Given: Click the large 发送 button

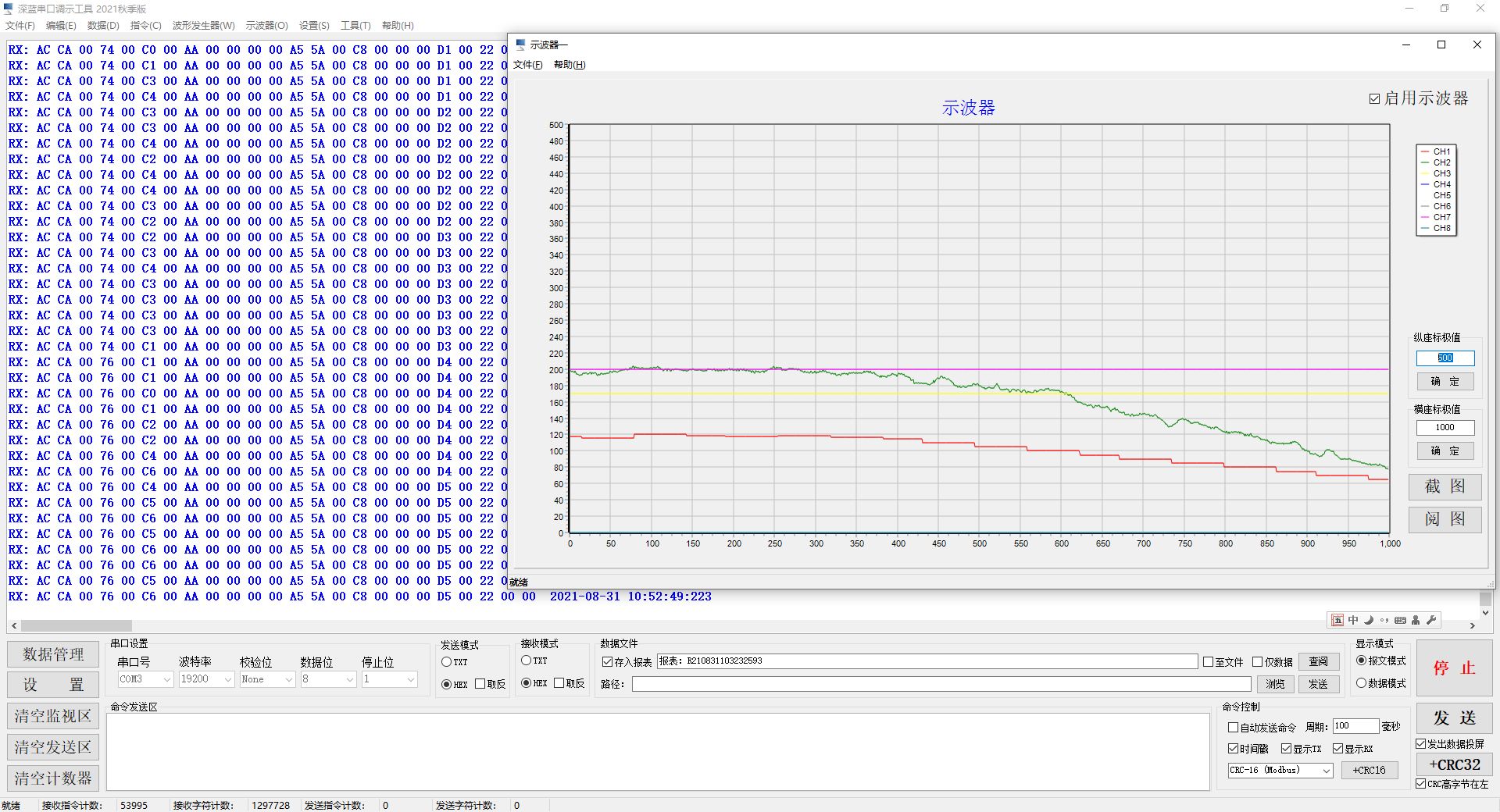Looking at the screenshot, I should (1454, 718).
